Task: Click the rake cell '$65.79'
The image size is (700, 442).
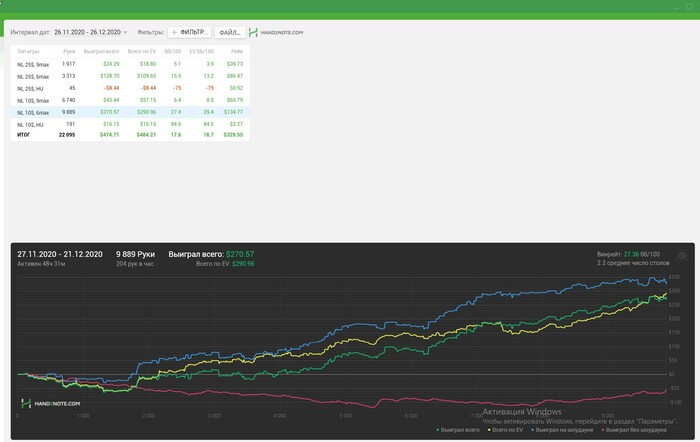Action: (235, 100)
